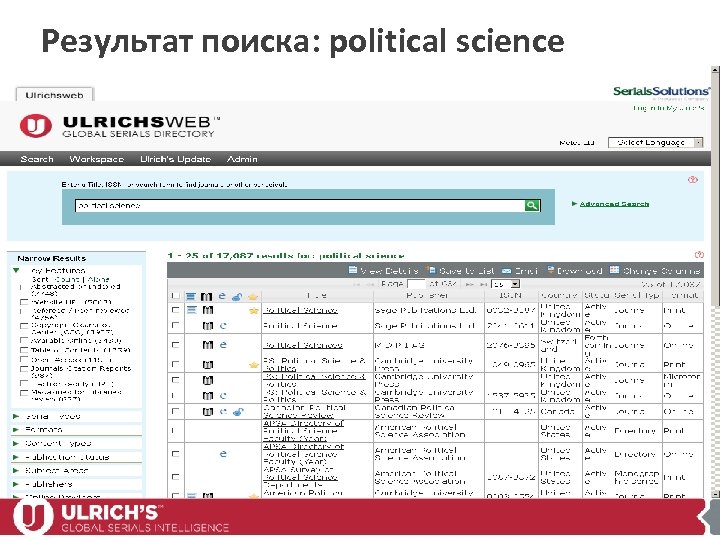Click the page number input box
The height and width of the screenshot is (540, 720).
tap(416, 284)
